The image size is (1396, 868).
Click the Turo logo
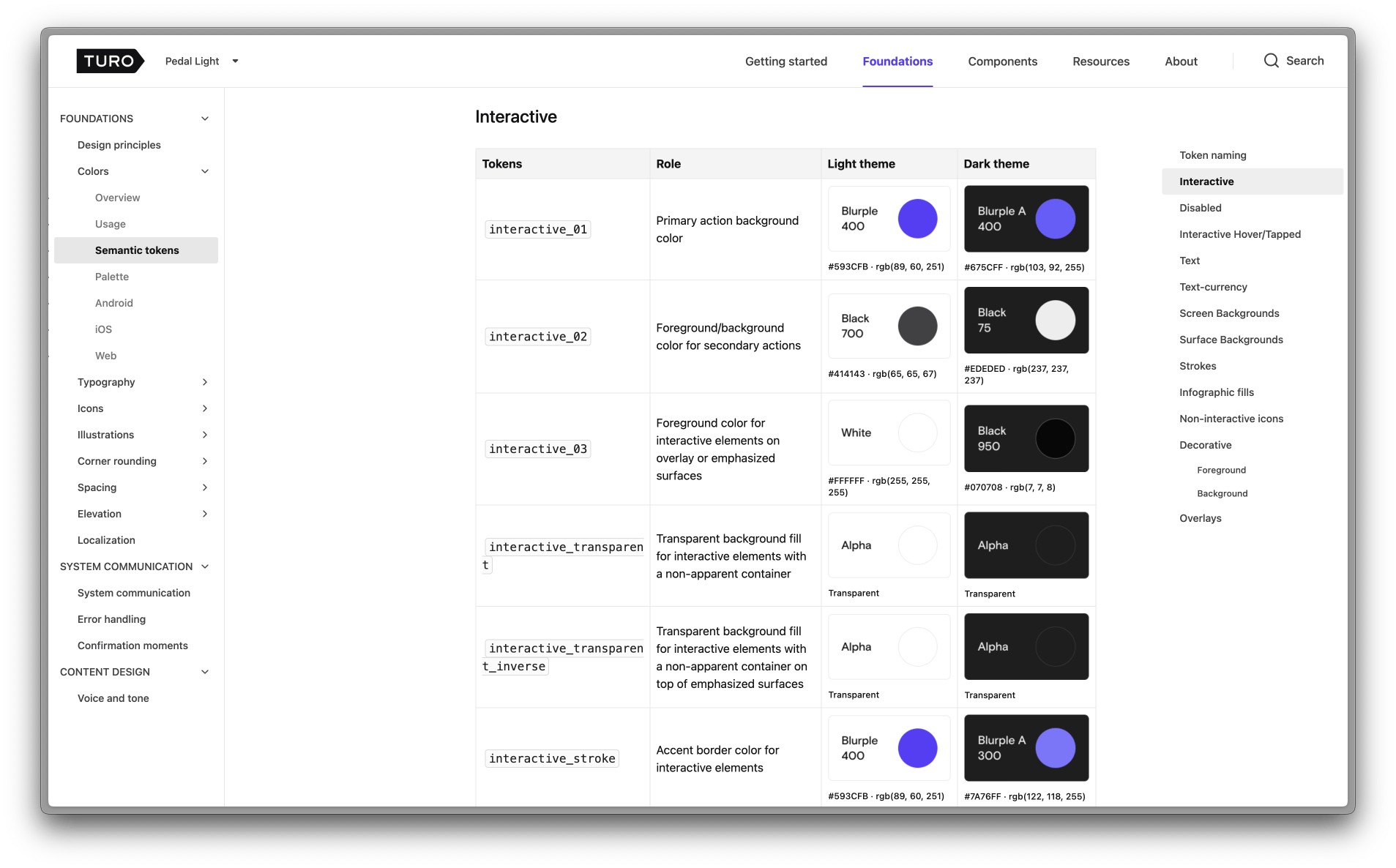coord(110,61)
